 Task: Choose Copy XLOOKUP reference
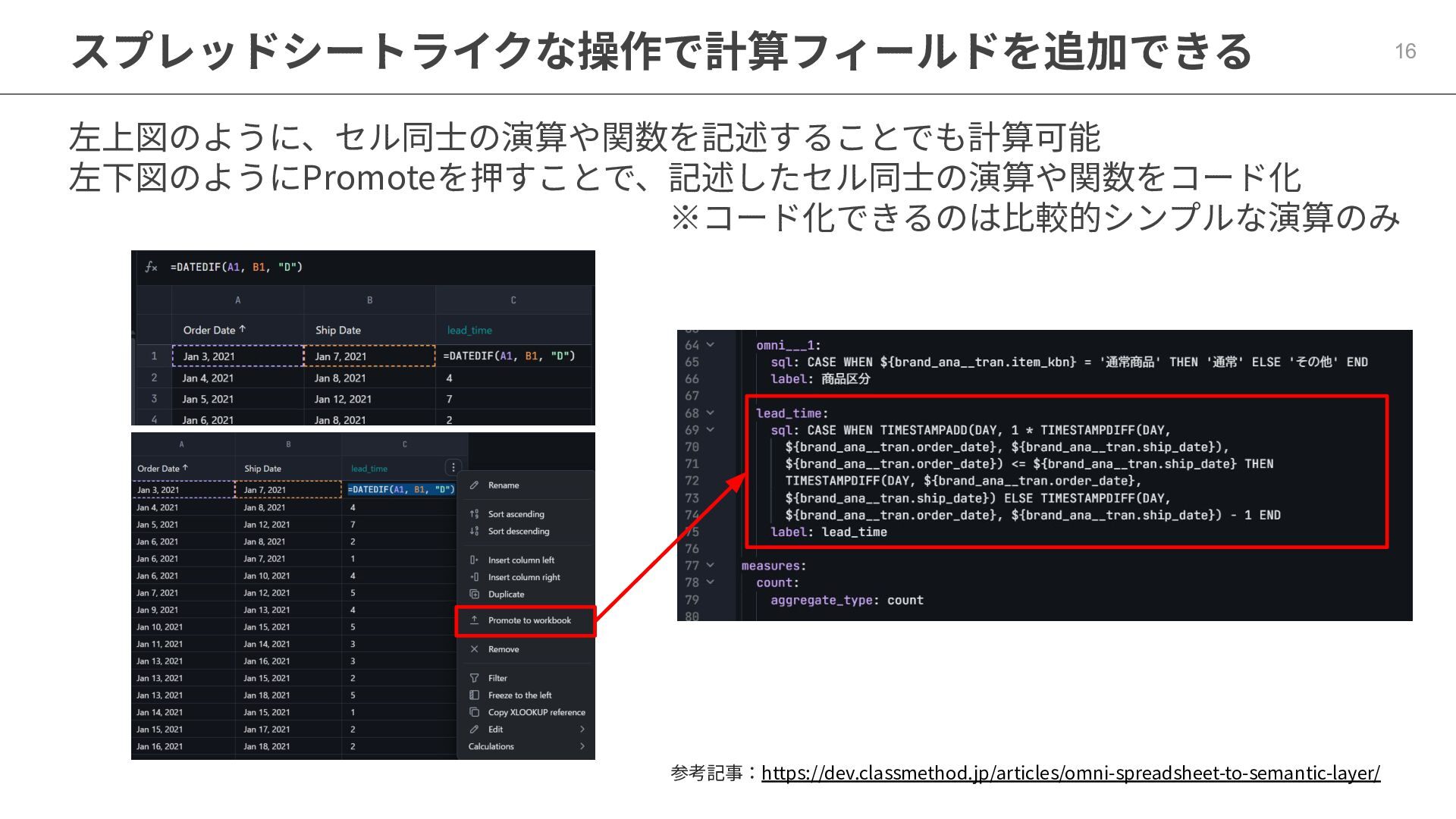pos(536,713)
